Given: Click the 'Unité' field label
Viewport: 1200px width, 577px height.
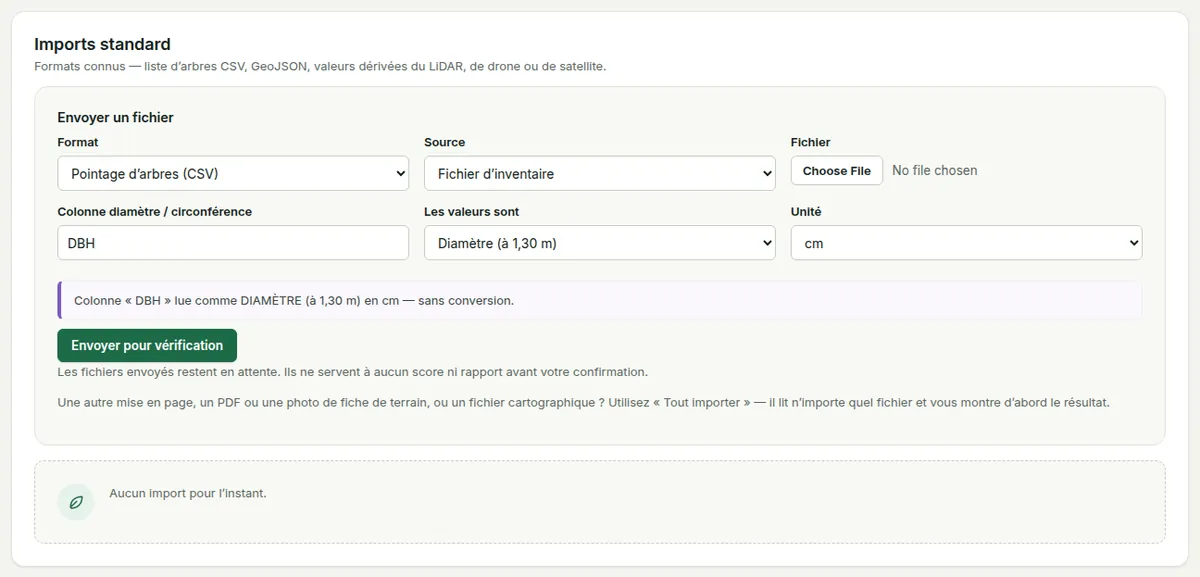Looking at the screenshot, I should [806, 212].
